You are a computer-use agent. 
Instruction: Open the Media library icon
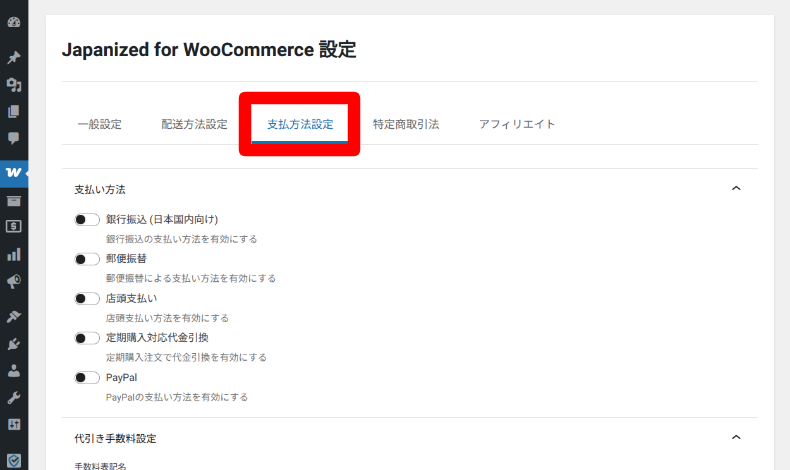click(14, 85)
